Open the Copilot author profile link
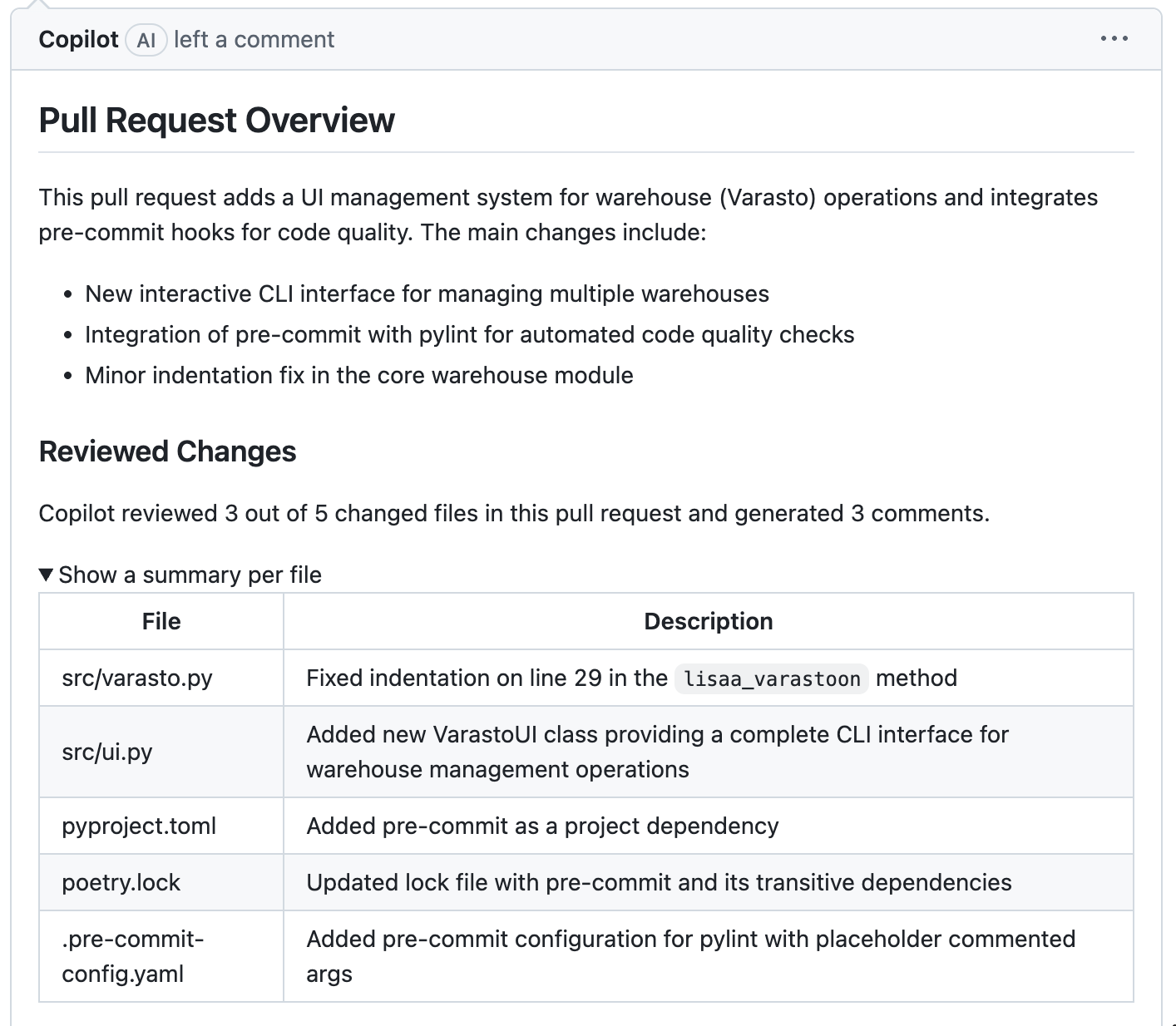1176x1026 pixels. tap(78, 40)
